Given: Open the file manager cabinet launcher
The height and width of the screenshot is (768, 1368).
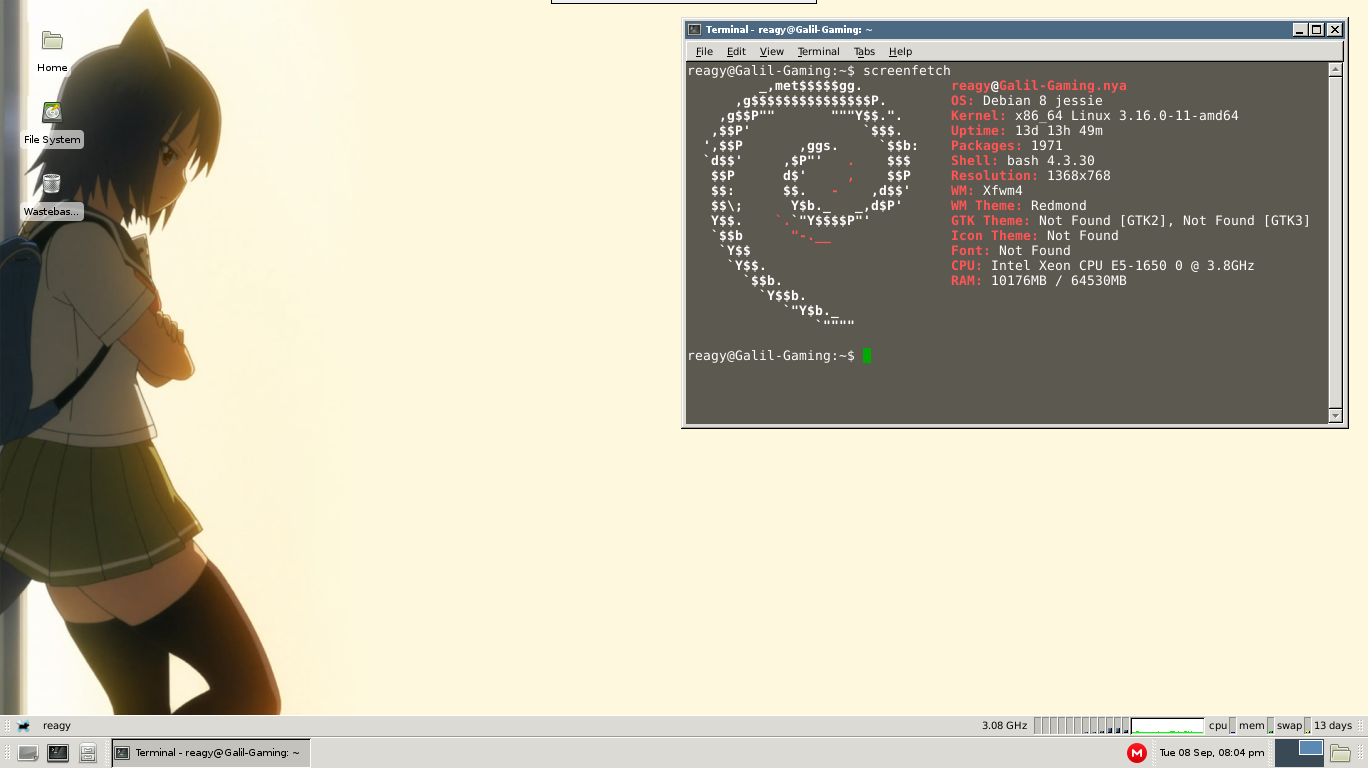Looking at the screenshot, I should point(88,753).
